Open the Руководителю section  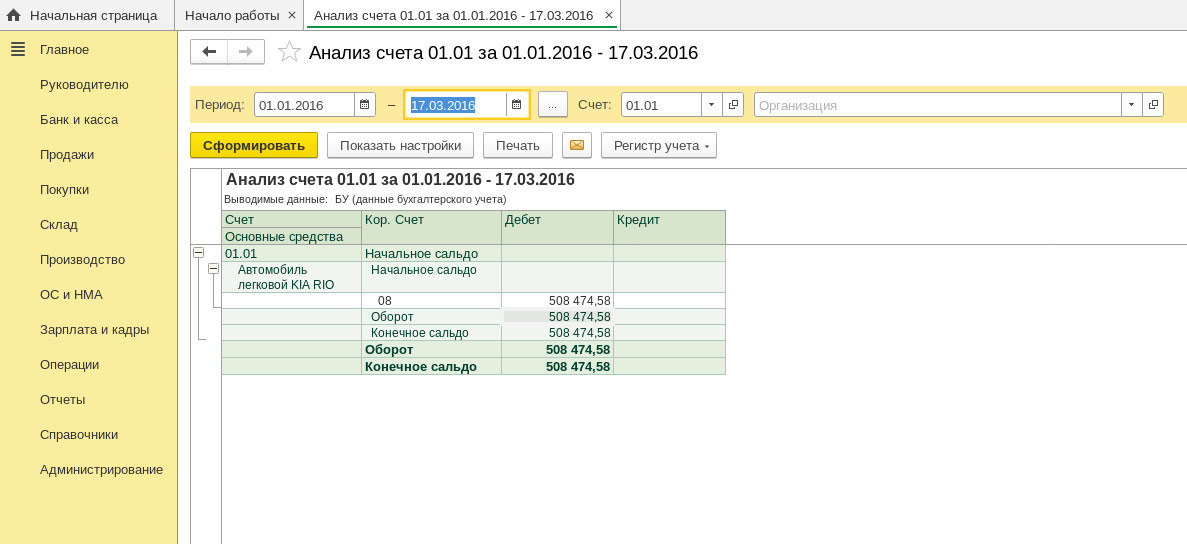(x=84, y=85)
